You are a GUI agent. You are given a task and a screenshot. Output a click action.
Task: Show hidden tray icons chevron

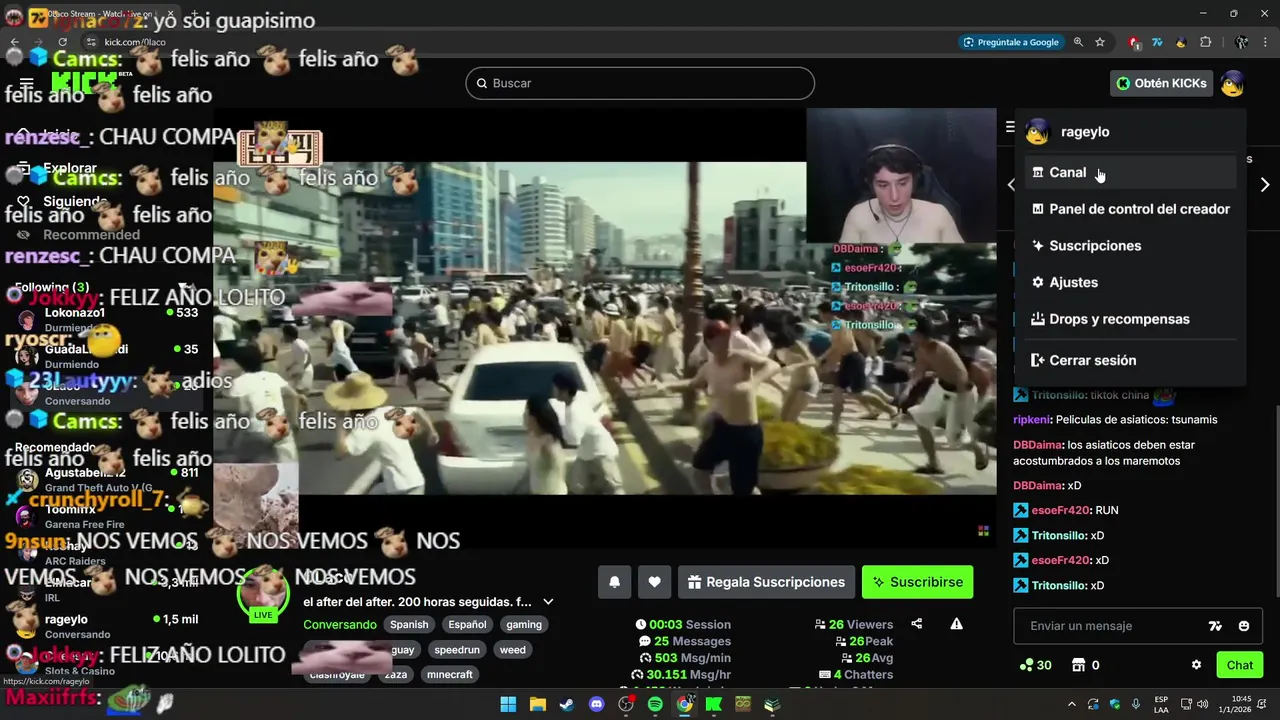(x=1071, y=704)
